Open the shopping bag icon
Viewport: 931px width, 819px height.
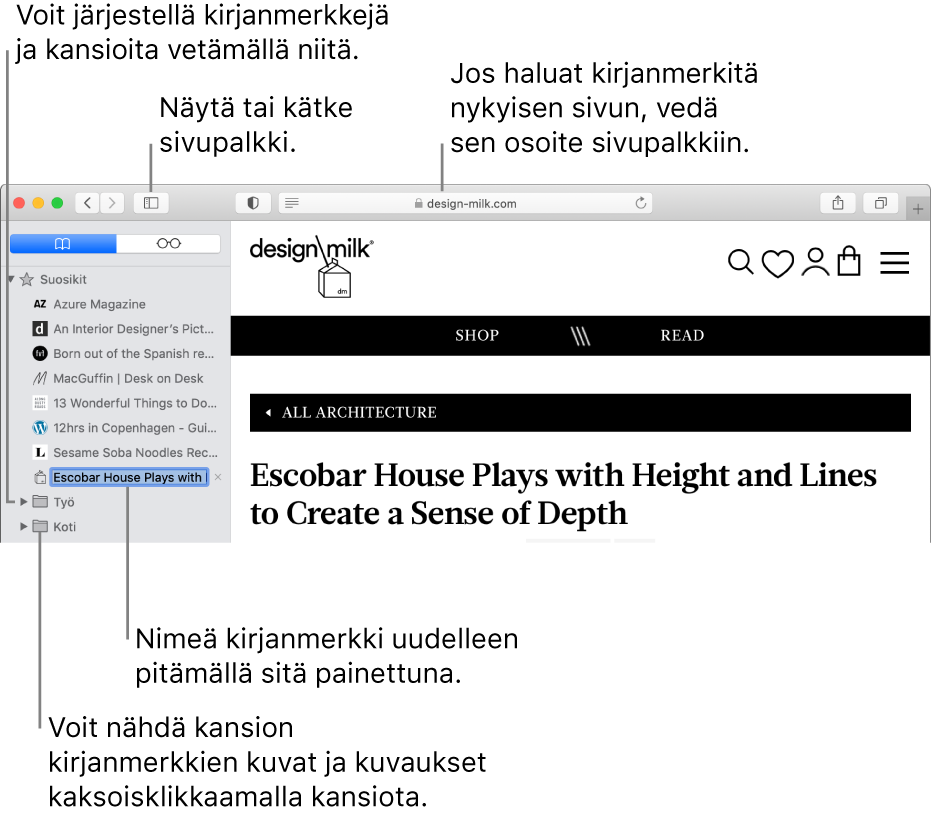point(849,261)
